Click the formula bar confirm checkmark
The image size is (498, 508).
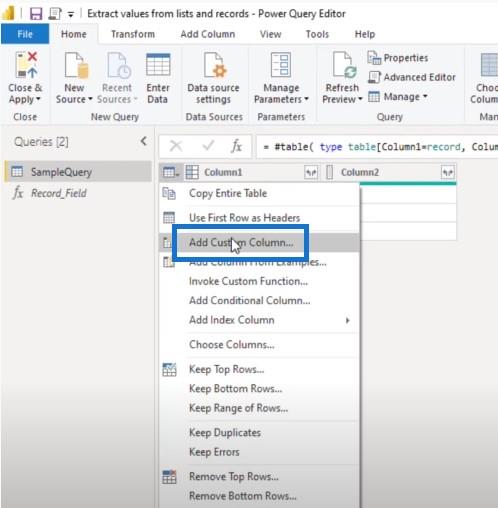[208, 146]
